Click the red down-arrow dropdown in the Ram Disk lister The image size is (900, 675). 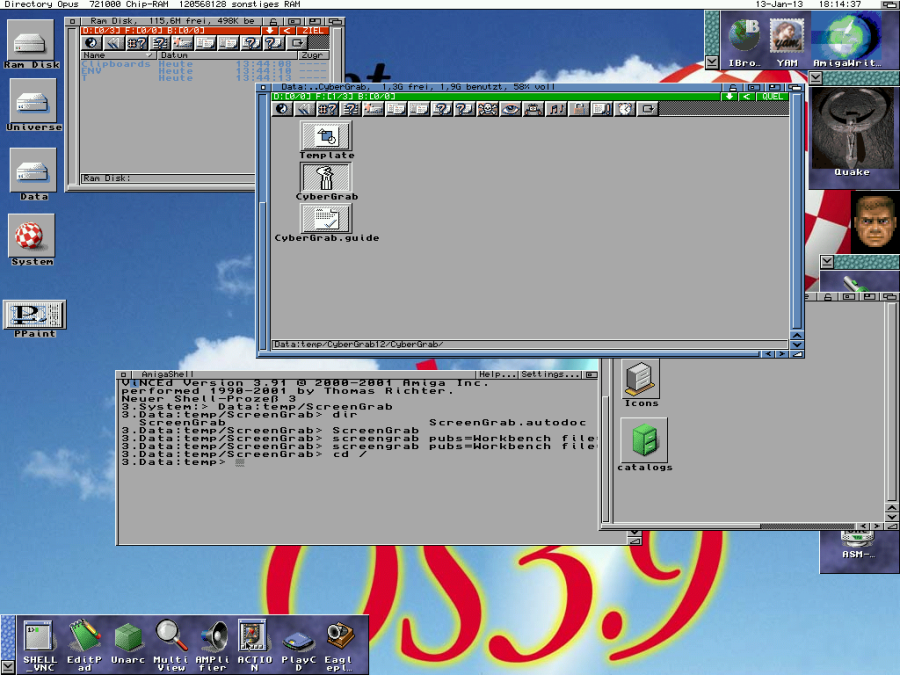(x=270, y=31)
